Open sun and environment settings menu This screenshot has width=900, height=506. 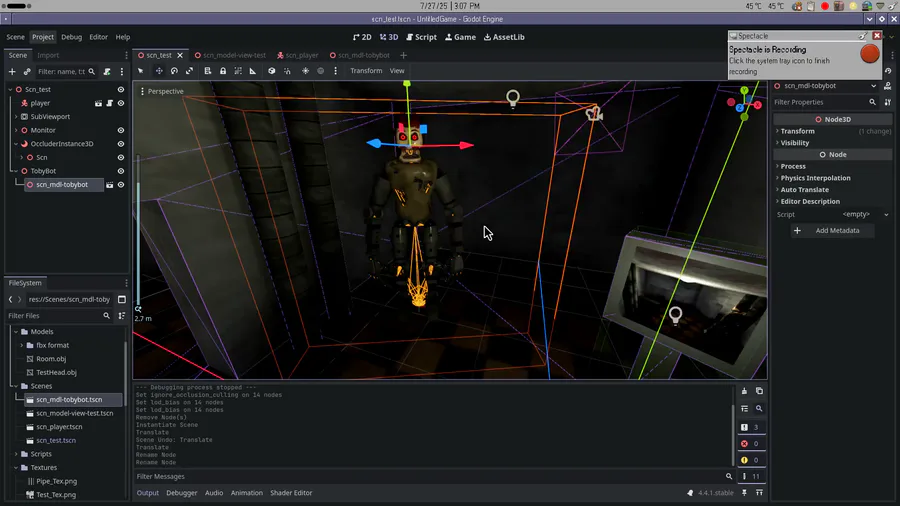click(x=336, y=71)
